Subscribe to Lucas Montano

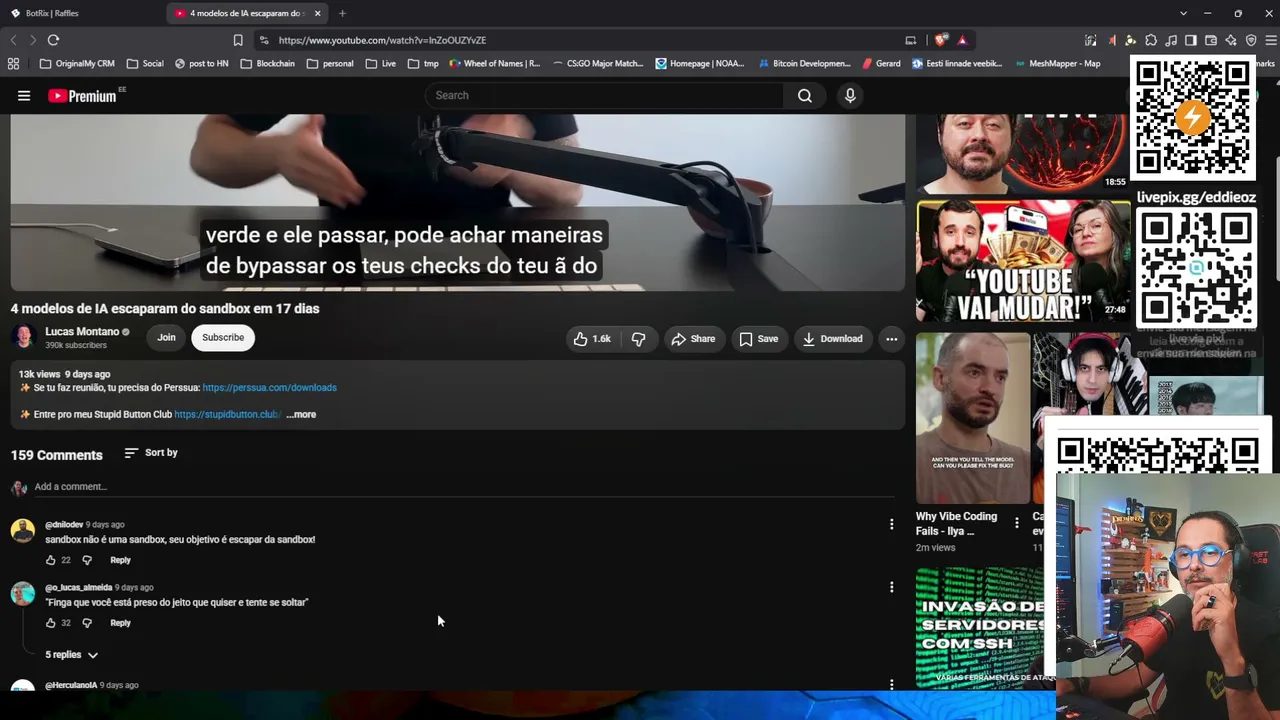click(223, 338)
